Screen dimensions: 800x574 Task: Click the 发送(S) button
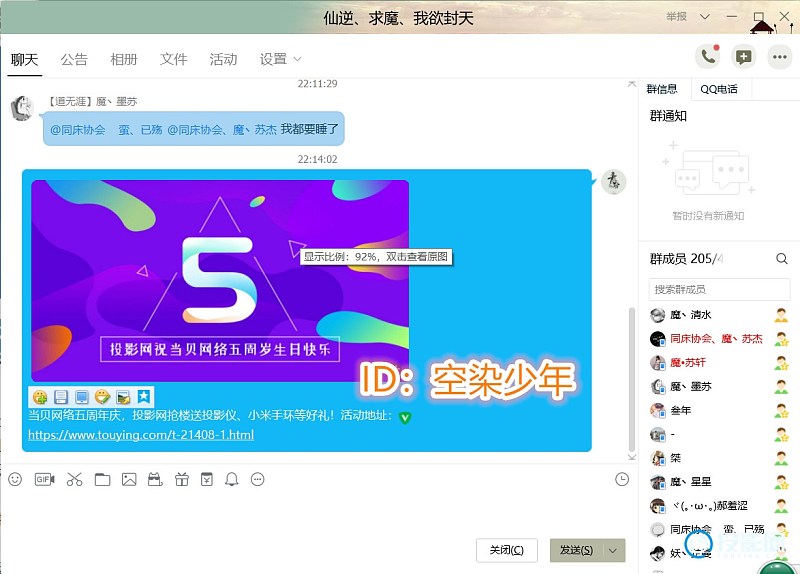(577, 551)
